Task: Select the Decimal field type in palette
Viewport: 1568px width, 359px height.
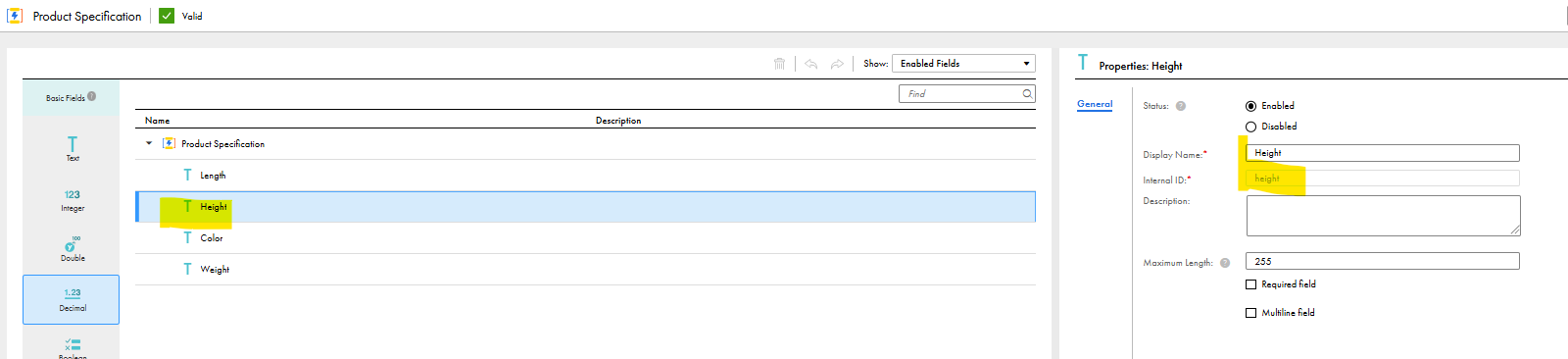Action: tap(71, 299)
